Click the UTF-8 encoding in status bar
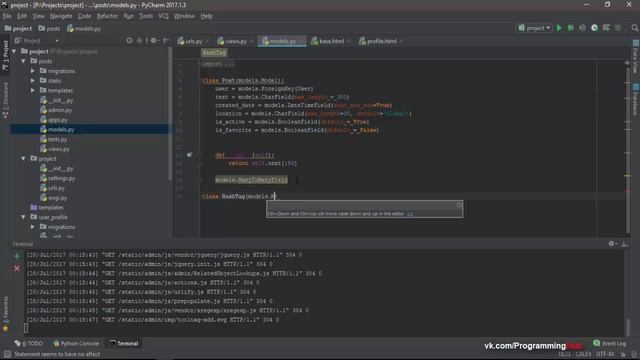 606,354
